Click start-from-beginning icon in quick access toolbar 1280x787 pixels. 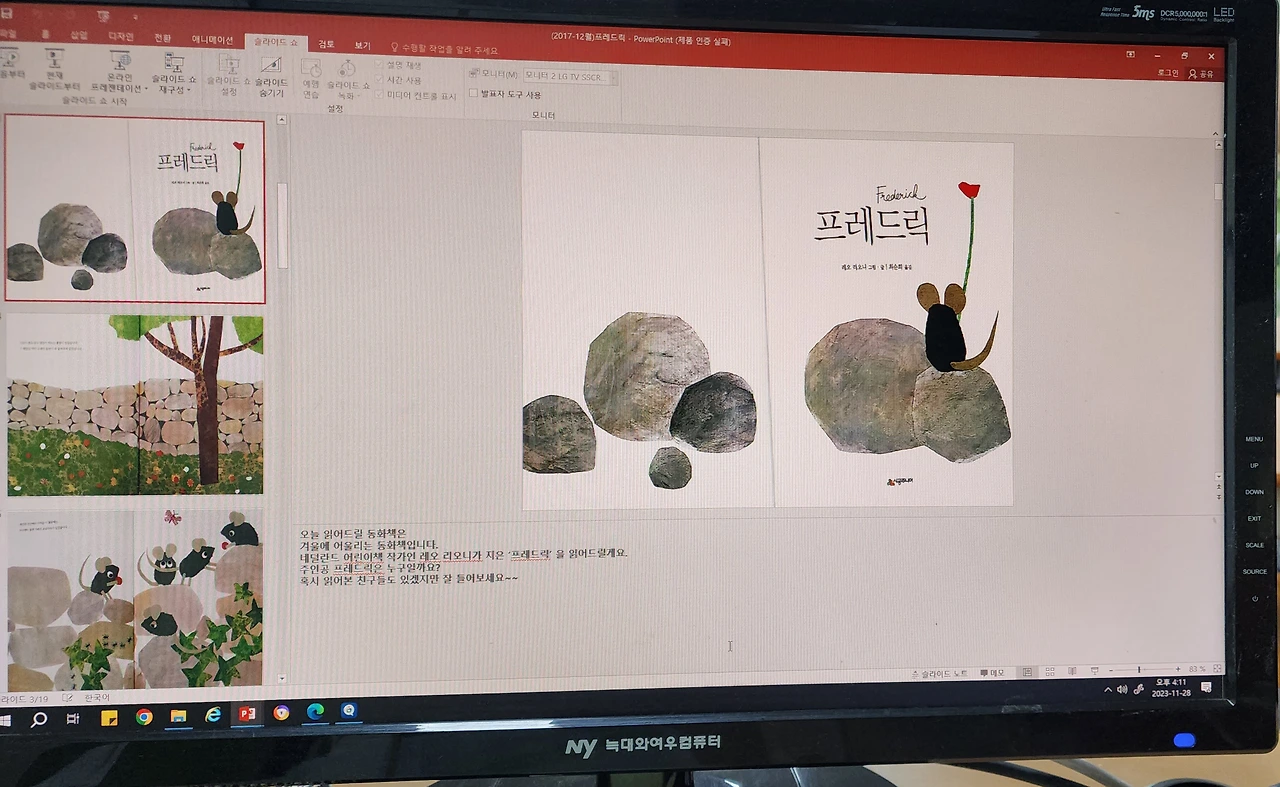[x=104, y=16]
